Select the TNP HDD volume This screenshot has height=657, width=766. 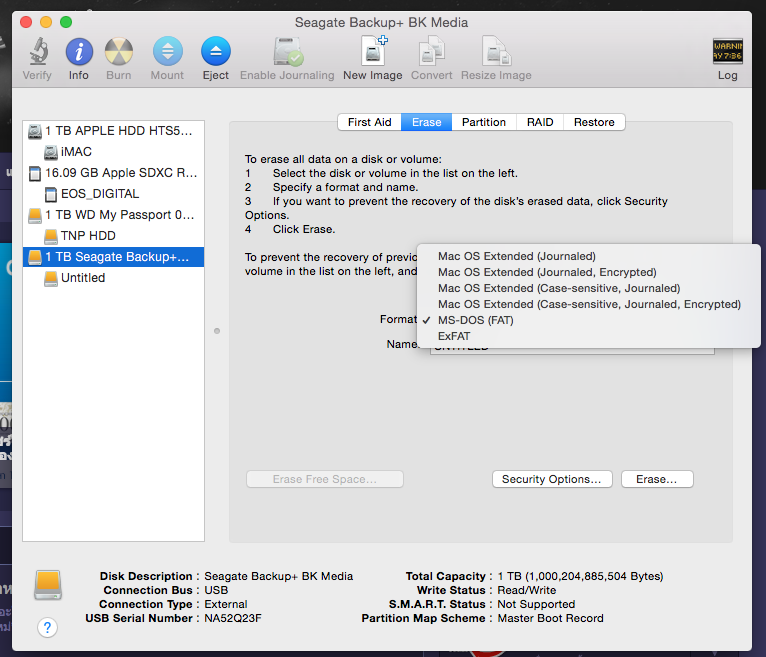(x=113, y=236)
